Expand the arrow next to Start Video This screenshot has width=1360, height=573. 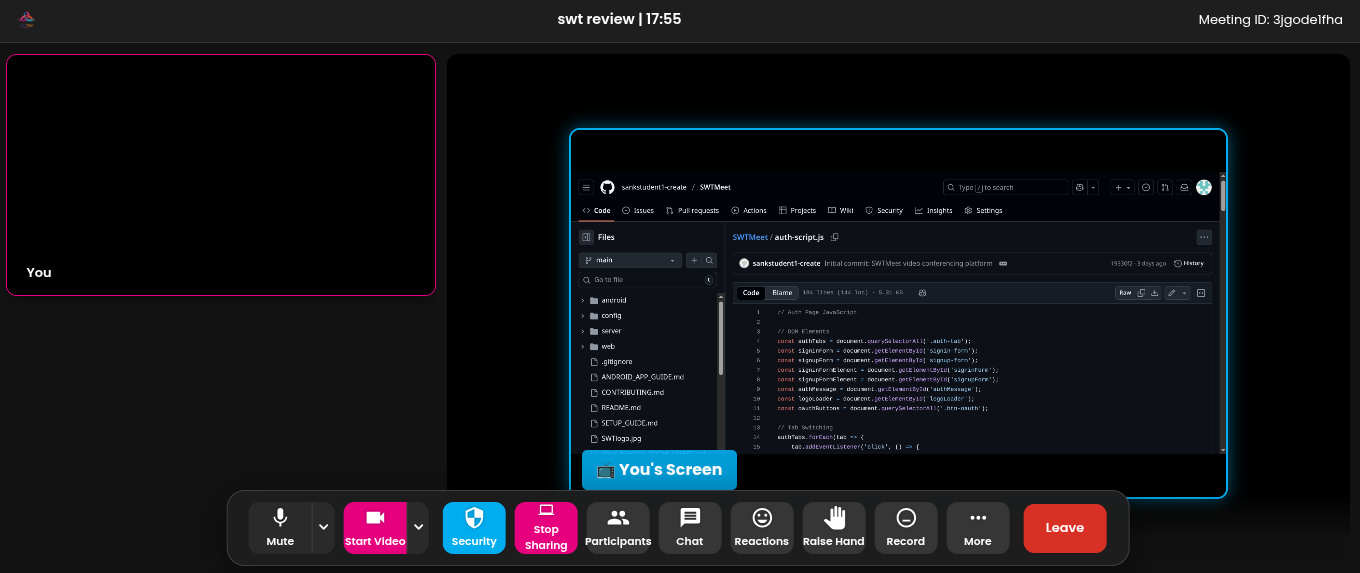[x=418, y=527]
